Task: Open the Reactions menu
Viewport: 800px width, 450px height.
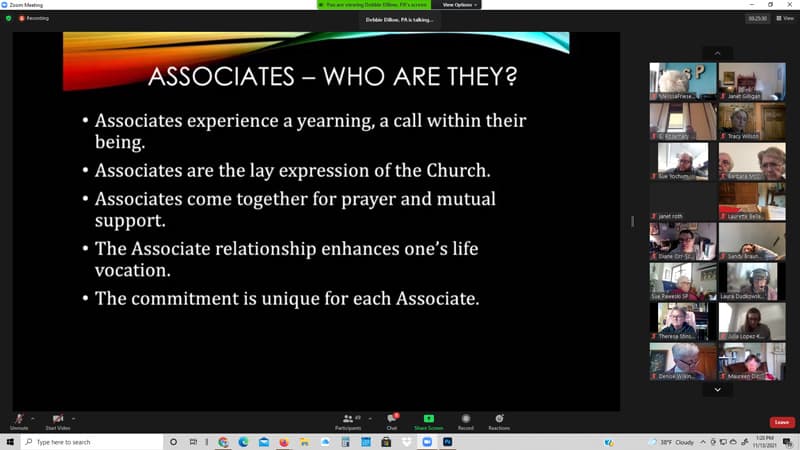Action: [499, 419]
